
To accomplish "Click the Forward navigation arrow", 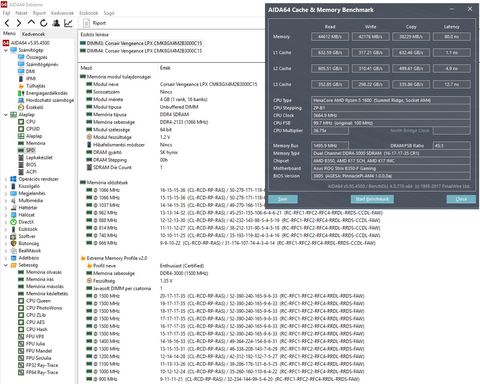I will pyautogui.click(x=19, y=23).
